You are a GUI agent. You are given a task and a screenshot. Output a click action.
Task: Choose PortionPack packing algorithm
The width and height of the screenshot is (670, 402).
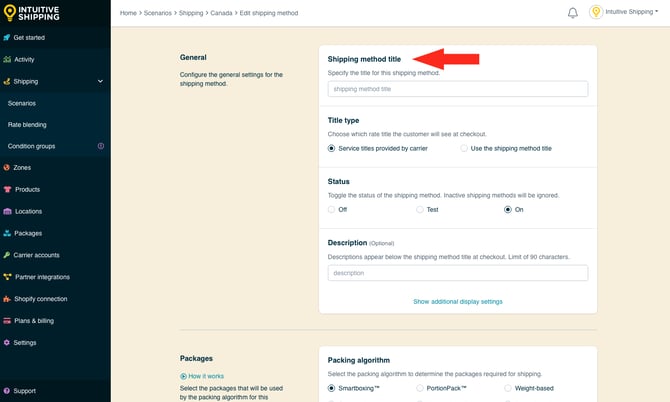(420, 388)
